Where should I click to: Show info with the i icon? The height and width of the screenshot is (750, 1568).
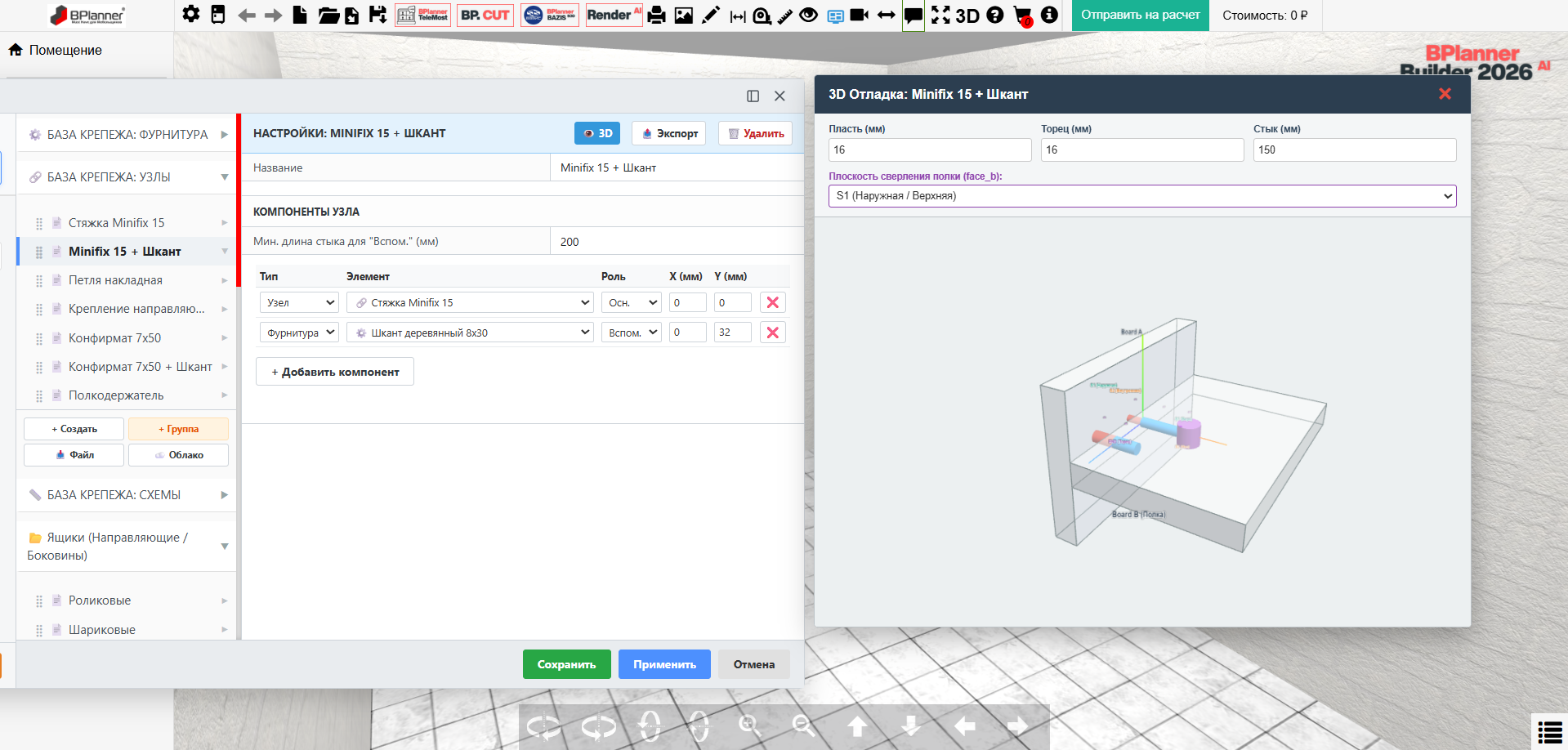click(x=1050, y=15)
